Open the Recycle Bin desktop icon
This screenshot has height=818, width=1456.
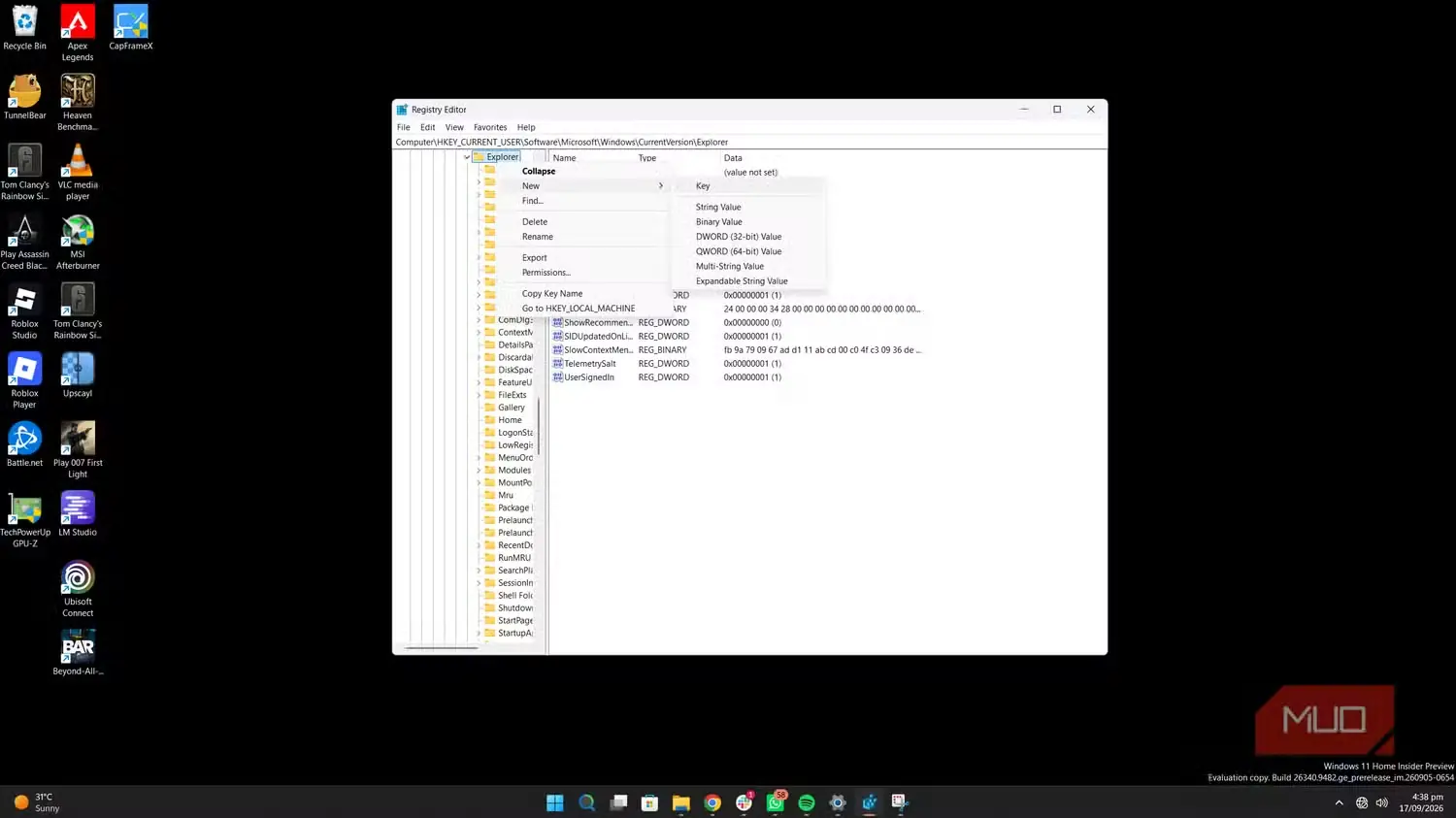(24, 28)
